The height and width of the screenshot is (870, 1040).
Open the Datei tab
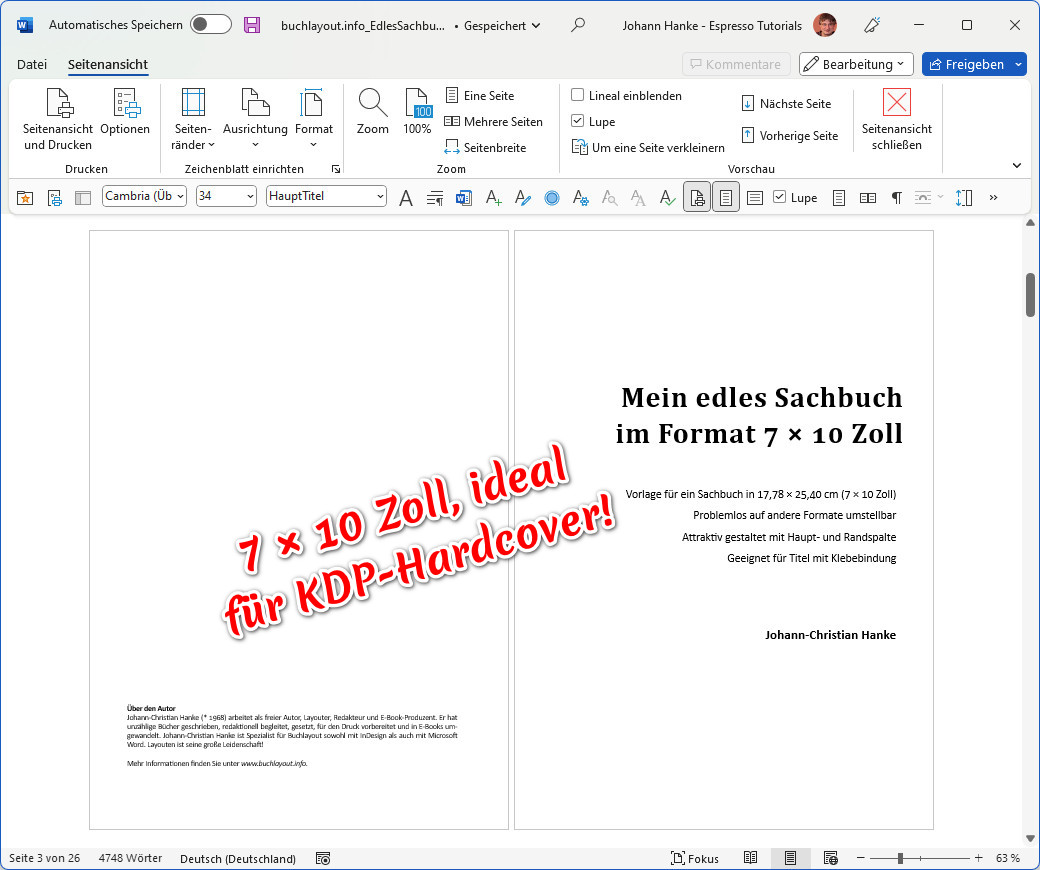(32, 64)
